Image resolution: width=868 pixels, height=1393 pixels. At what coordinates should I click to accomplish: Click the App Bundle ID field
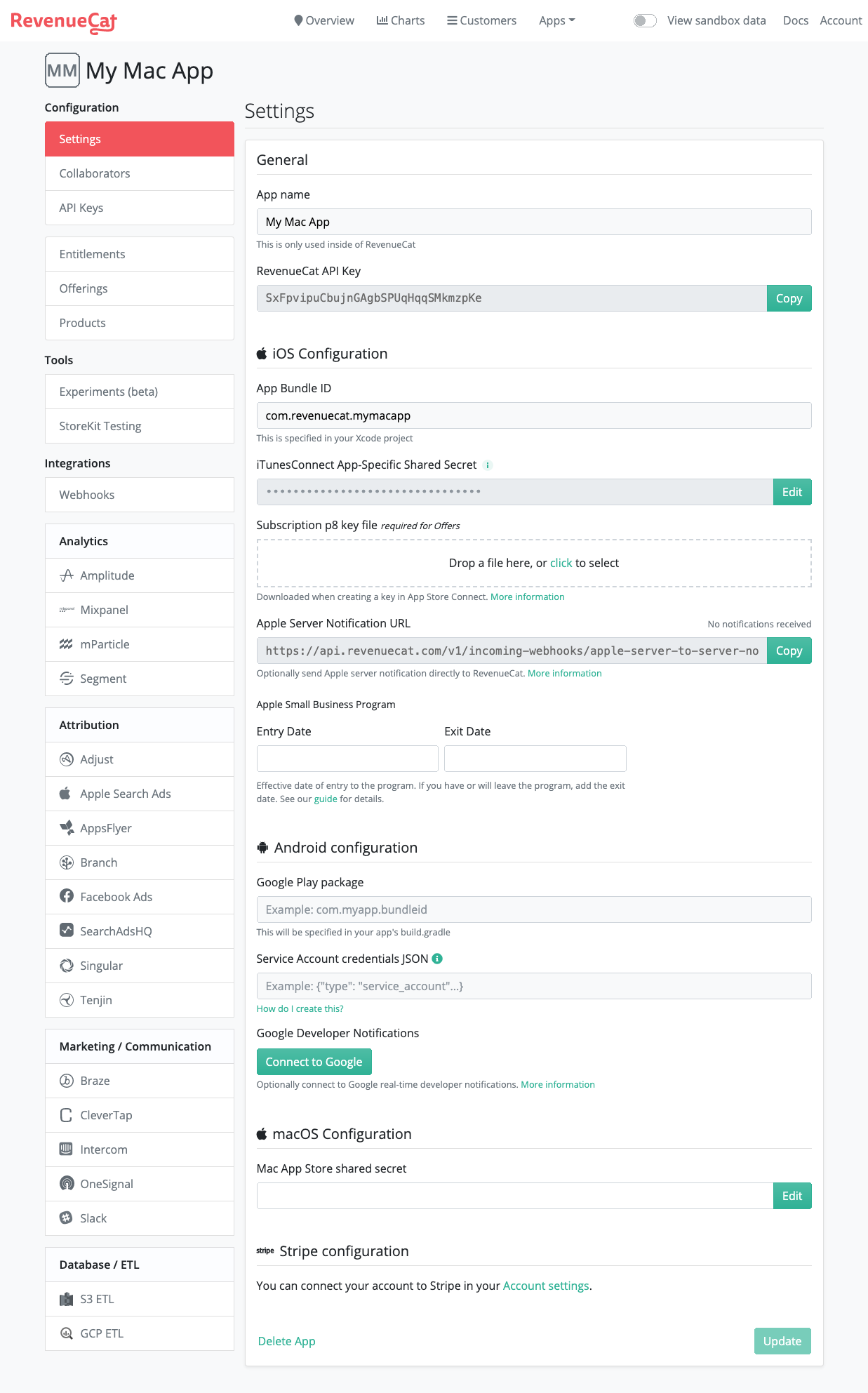click(534, 415)
